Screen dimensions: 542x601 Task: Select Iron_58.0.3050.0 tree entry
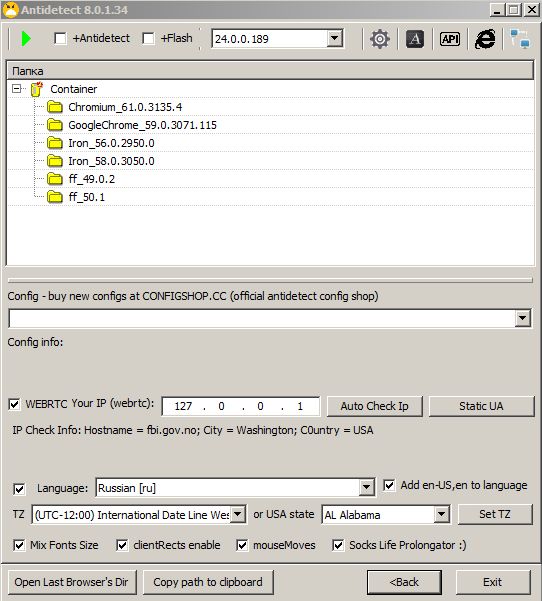click(111, 161)
